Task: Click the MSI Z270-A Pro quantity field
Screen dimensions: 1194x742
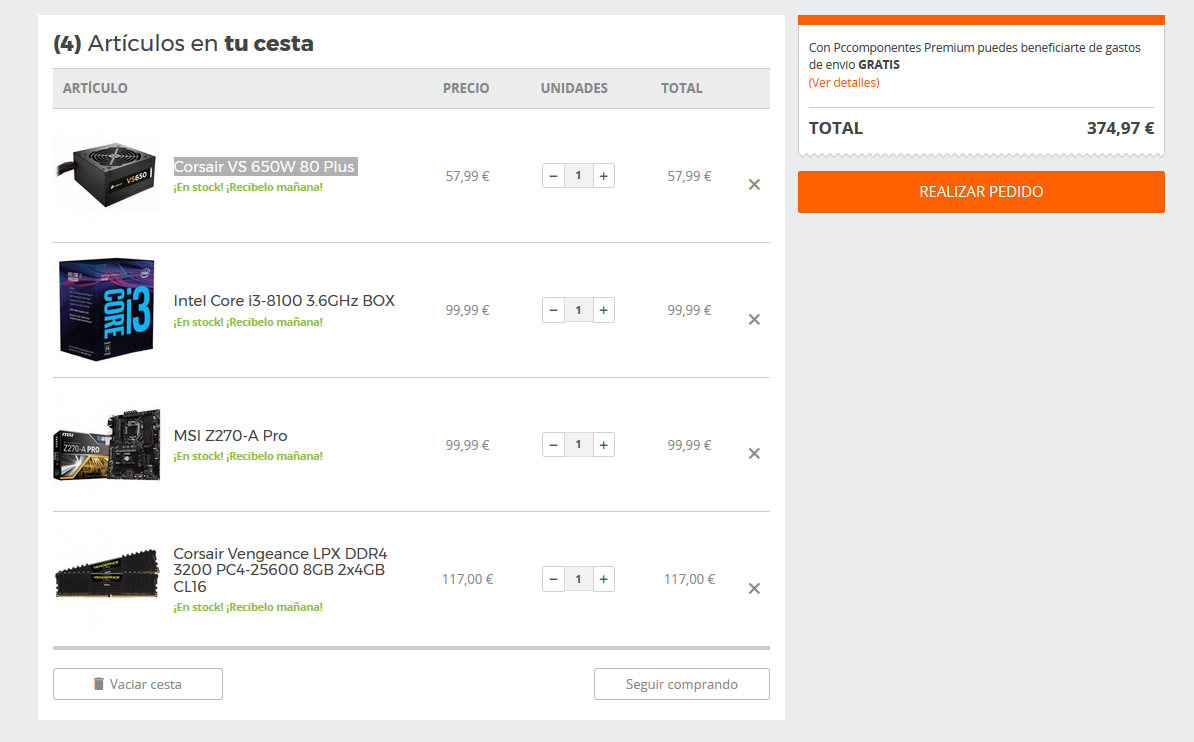Action: click(579, 445)
